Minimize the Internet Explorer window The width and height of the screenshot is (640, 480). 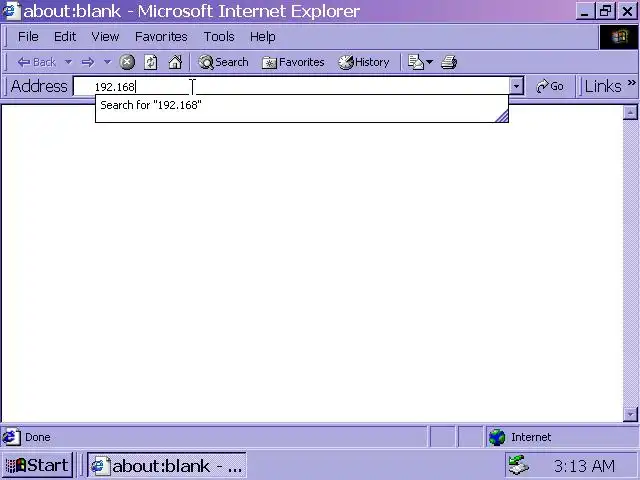[x=585, y=11]
